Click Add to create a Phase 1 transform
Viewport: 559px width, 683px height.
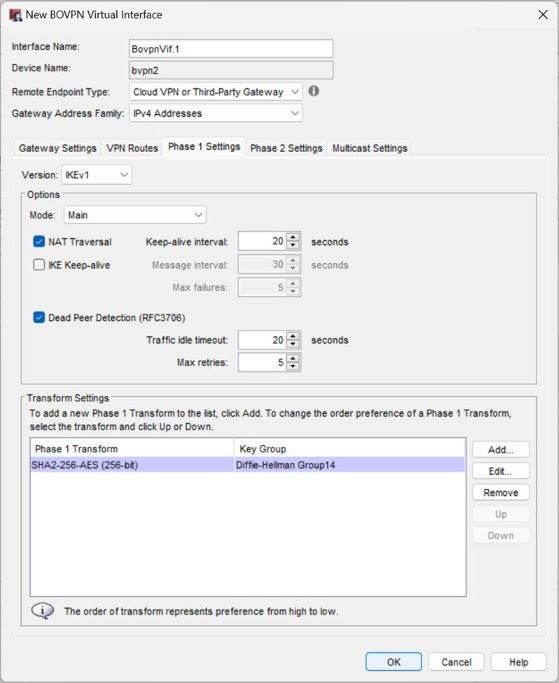click(x=501, y=450)
